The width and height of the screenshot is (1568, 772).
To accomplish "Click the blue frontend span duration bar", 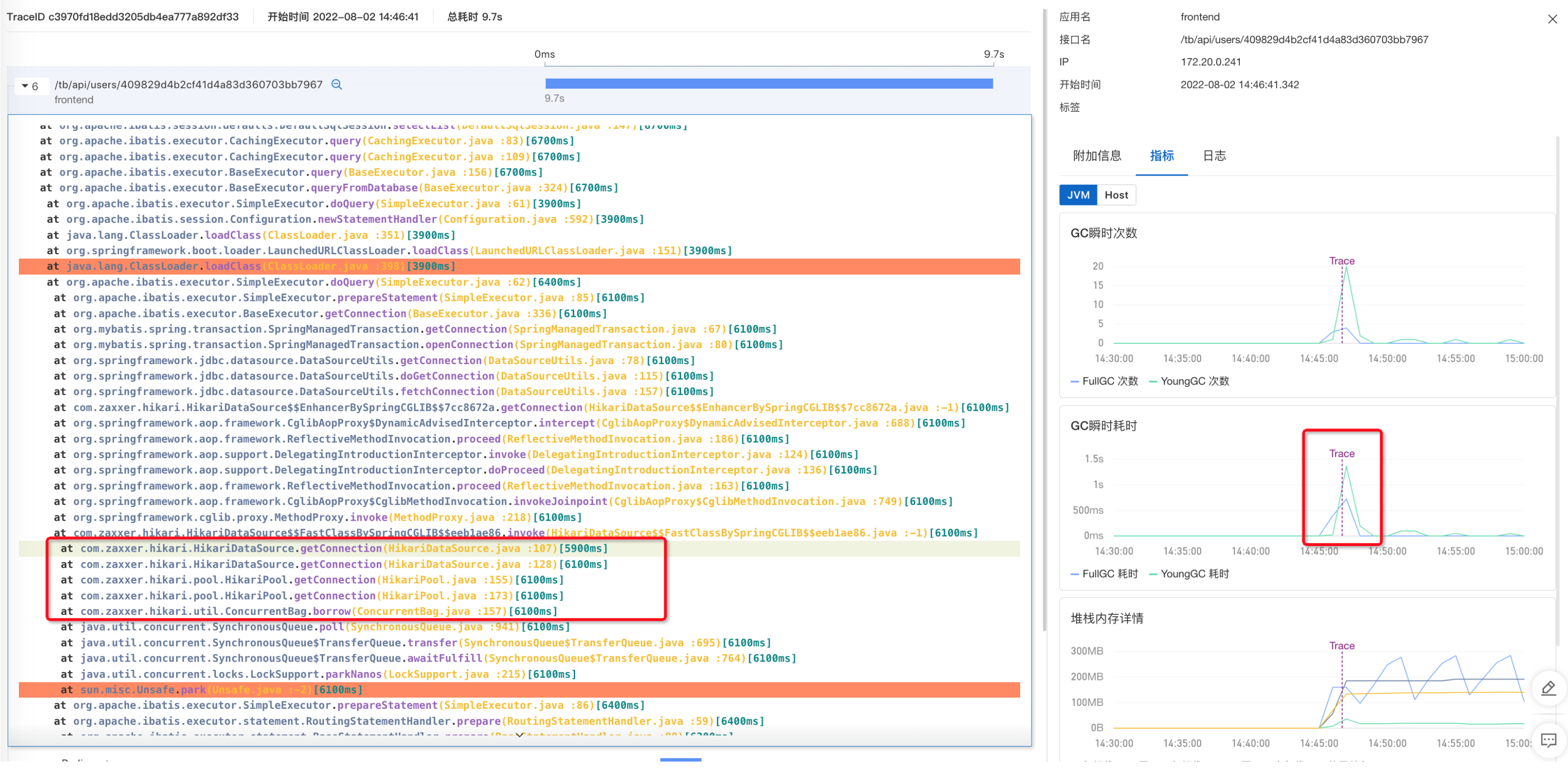I will [768, 84].
